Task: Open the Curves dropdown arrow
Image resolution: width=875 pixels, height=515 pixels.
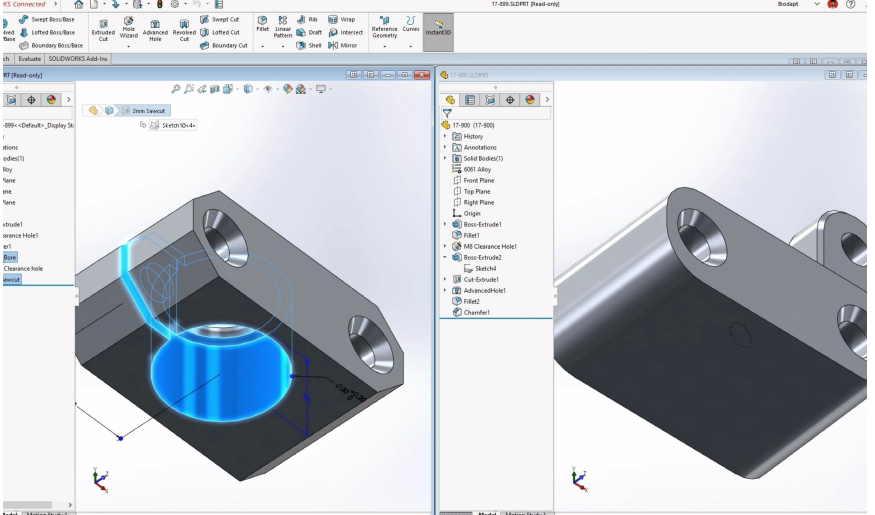Action: (410, 46)
